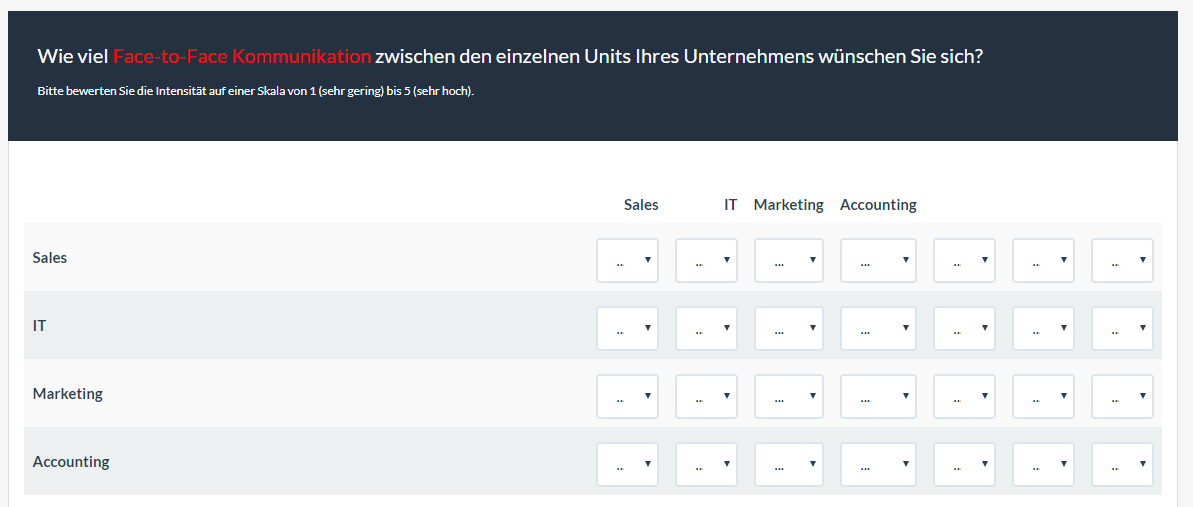Expand IT row dropdown under IT column

[706, 328]
